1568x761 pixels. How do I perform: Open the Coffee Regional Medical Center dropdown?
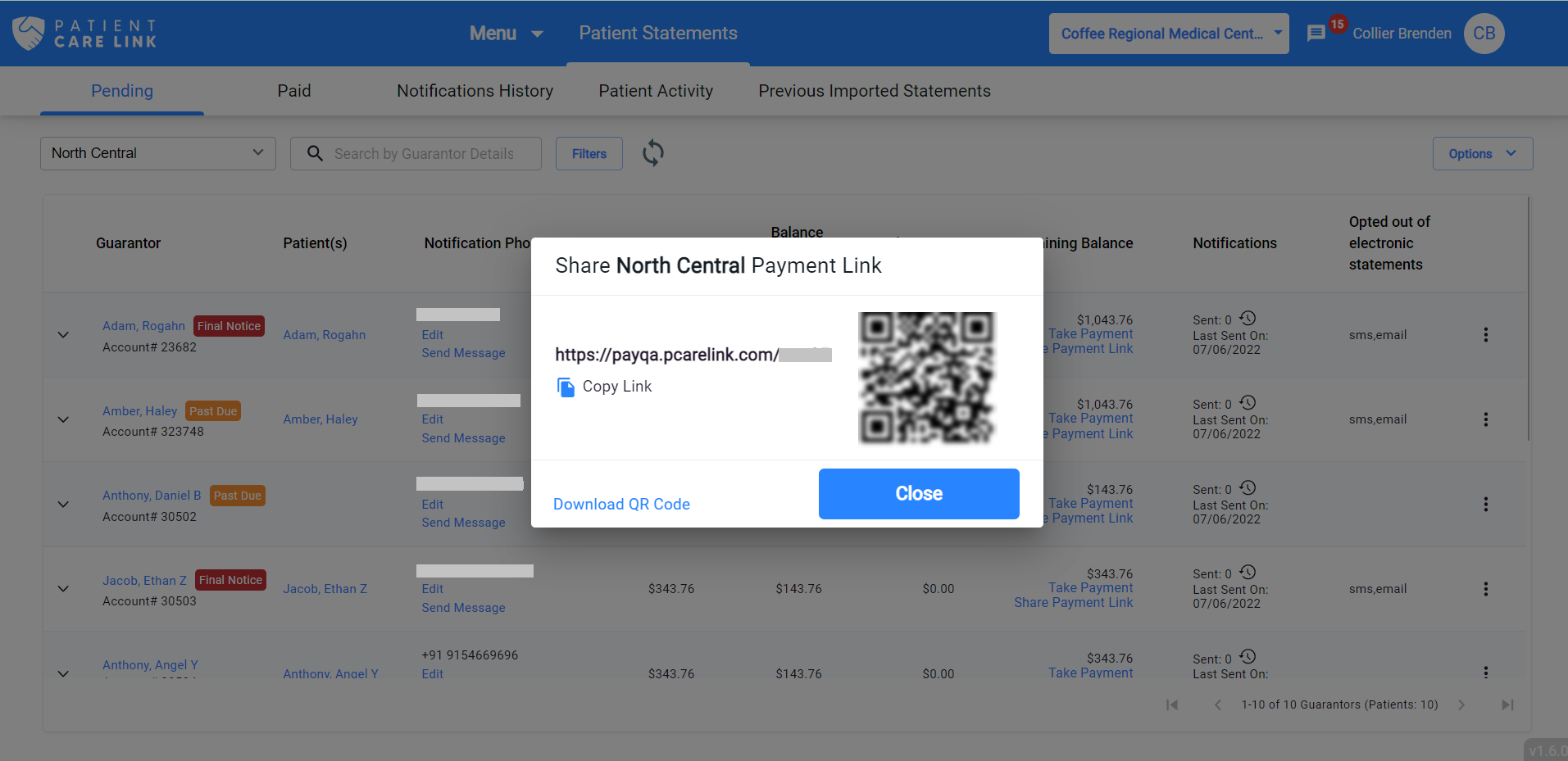[1169, 34]
